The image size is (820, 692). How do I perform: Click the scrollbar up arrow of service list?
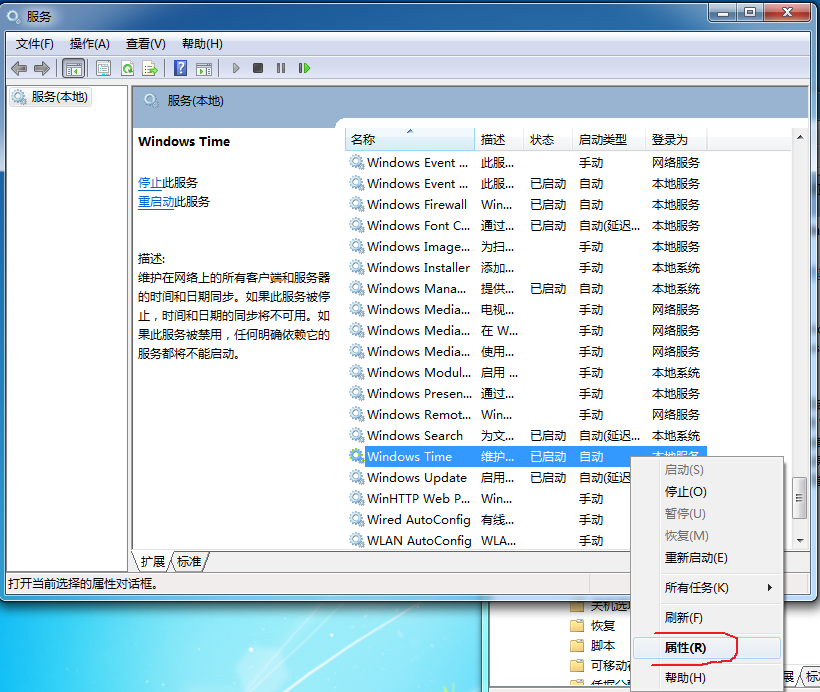[800, 138]
